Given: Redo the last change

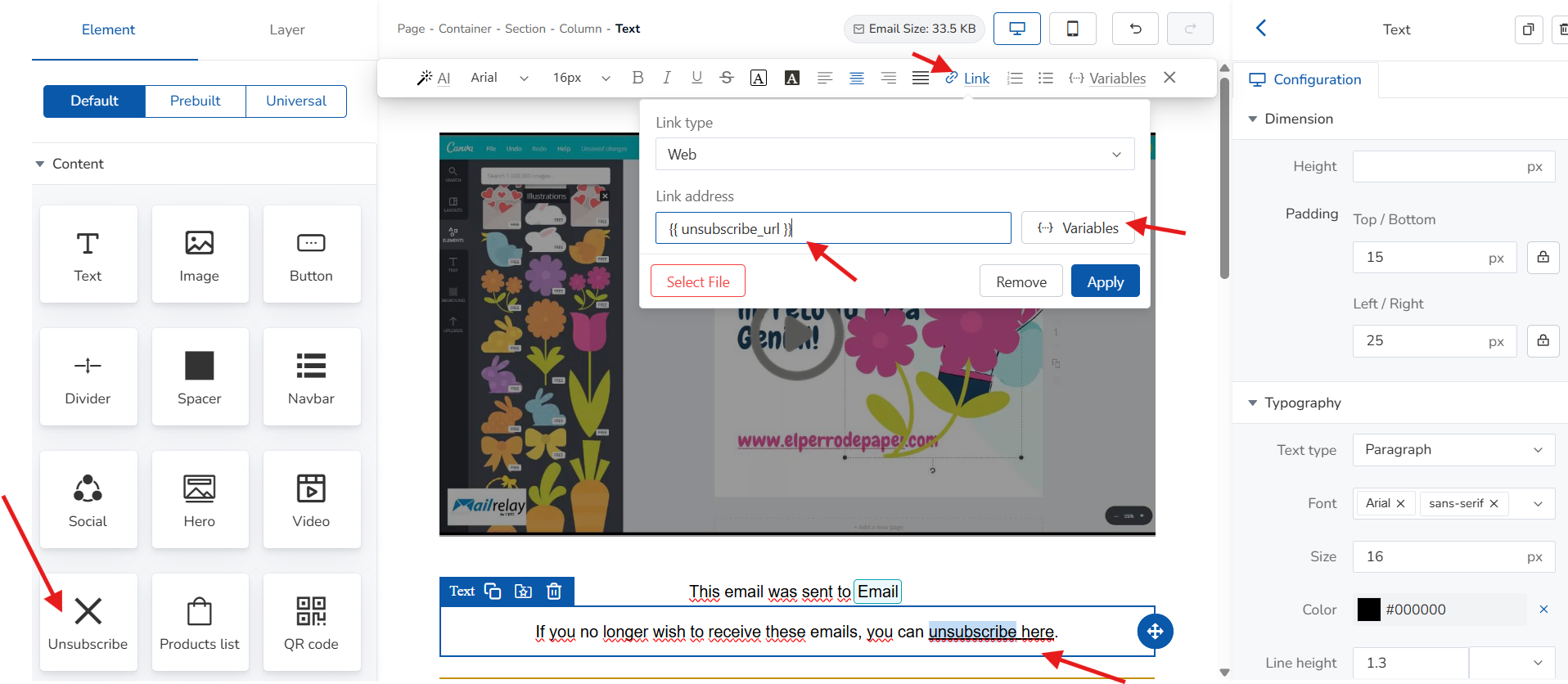Looking at the screenshot, I should click(1190, 29).
